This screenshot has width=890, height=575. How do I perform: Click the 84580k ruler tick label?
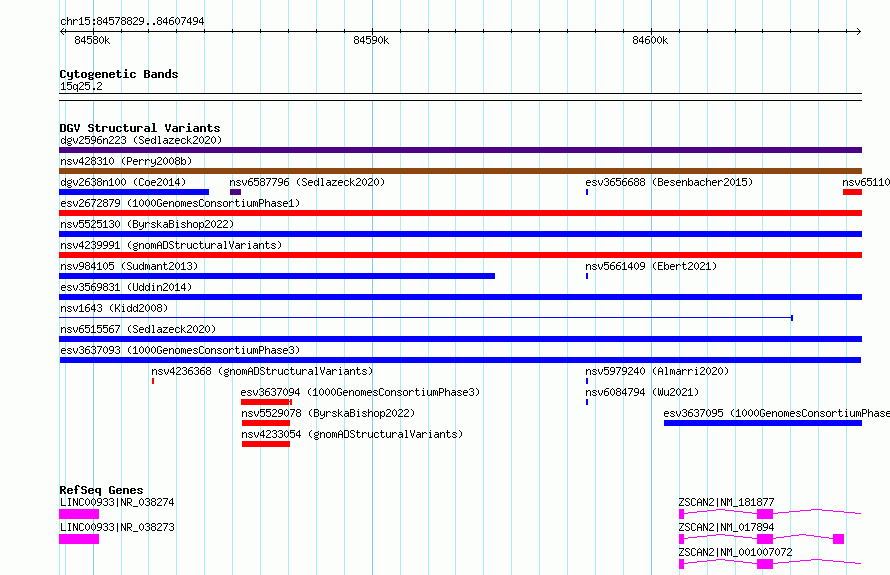pyautogui.click(x=92, y=40)
